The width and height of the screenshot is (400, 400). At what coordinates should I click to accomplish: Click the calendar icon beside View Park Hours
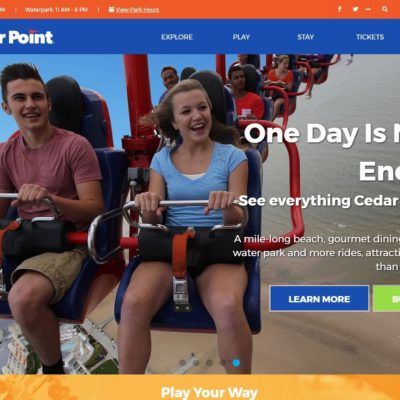tap(111, 9)
